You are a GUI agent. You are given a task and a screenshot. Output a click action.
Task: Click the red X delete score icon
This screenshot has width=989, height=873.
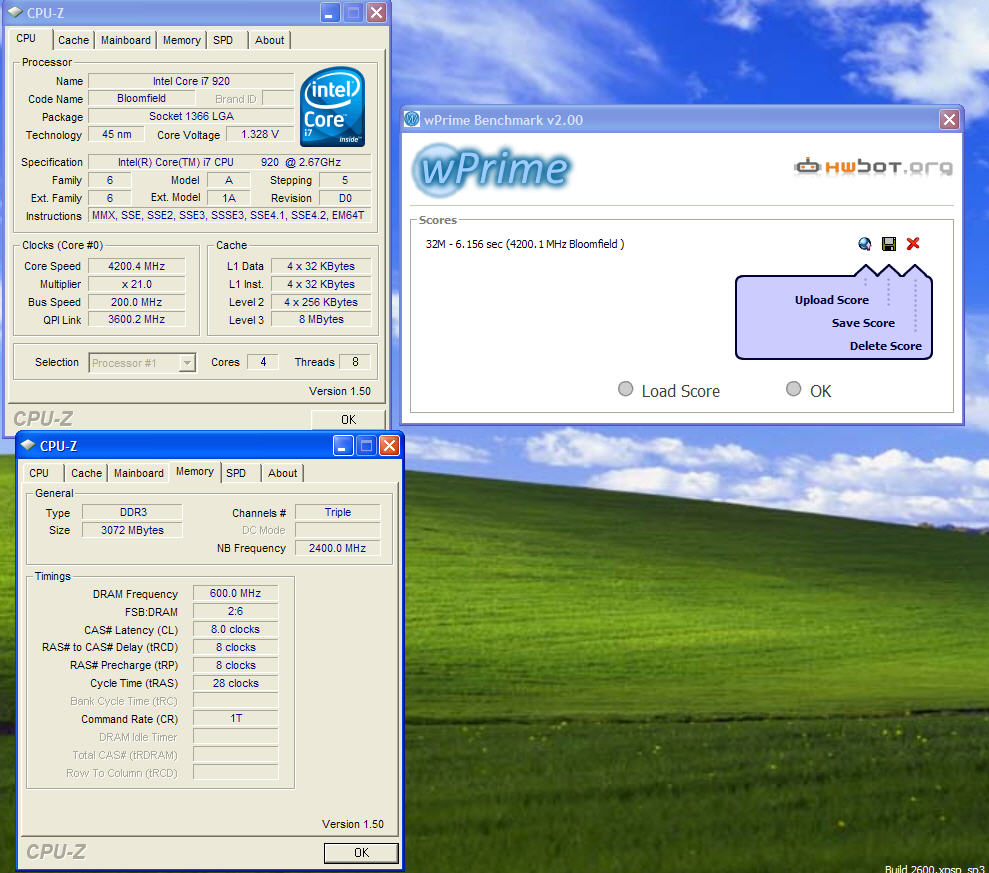click(x=913, y=243)
